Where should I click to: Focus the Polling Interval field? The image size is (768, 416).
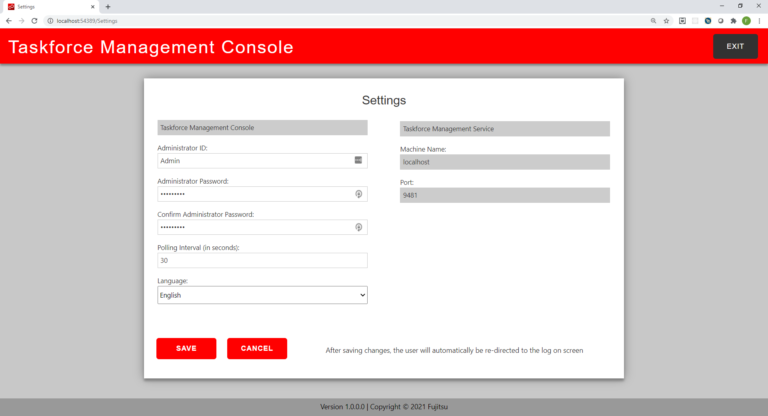[x=262, y=261]
